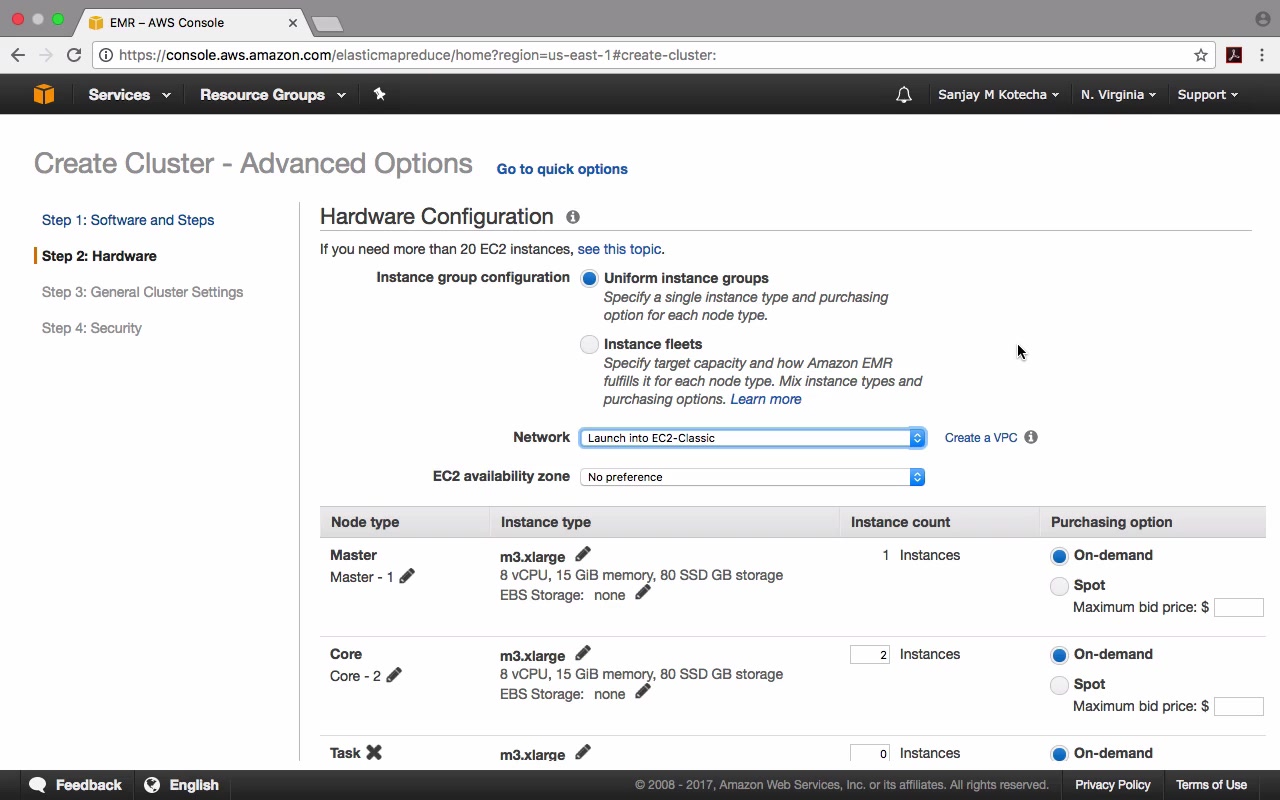Click the Create a VPC link
This screenshot has width=1280, height=800.
(x=981, y=438)
